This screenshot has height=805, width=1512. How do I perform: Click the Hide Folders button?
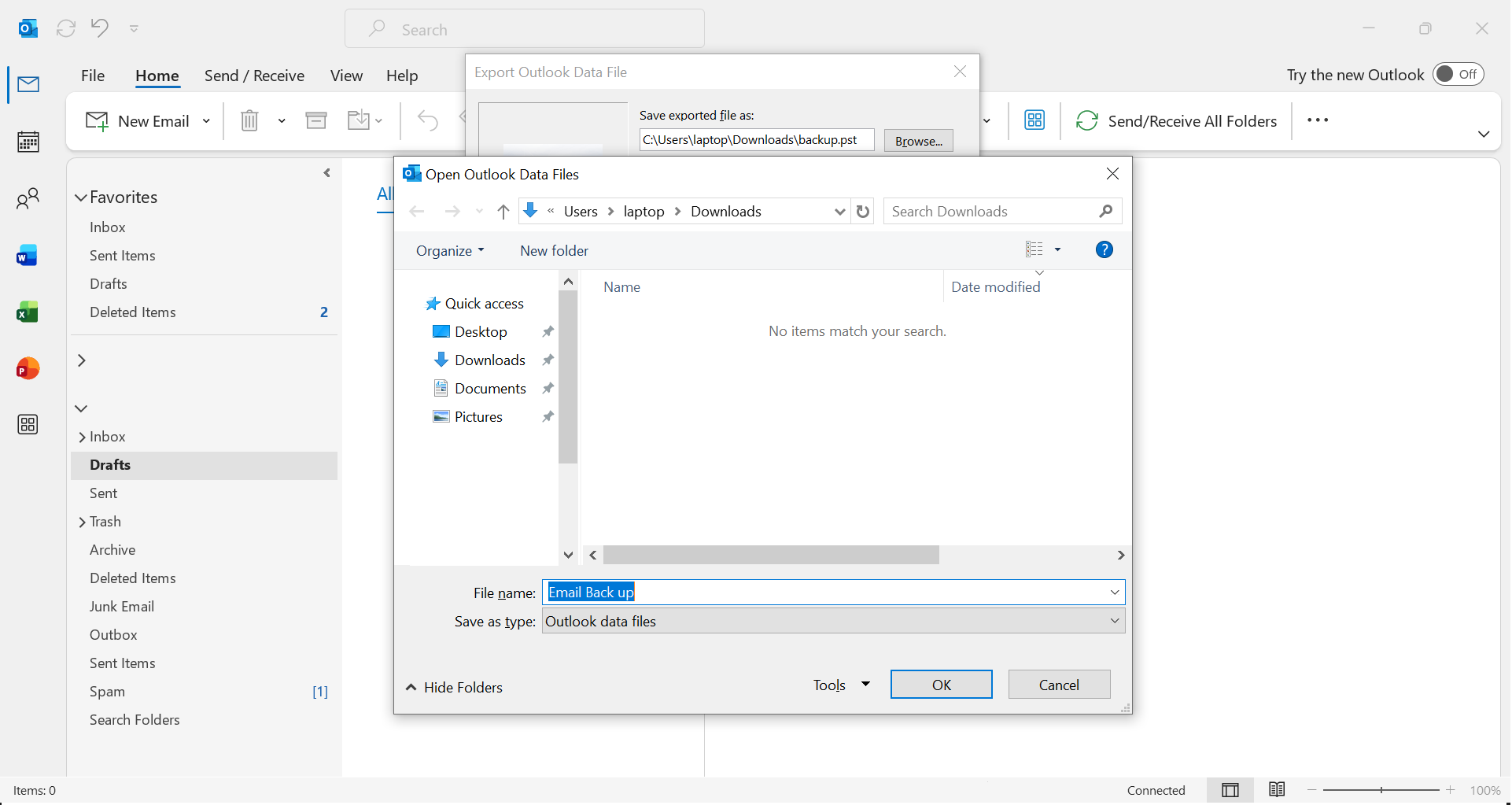pyautogui.click(x=454, y=688)
